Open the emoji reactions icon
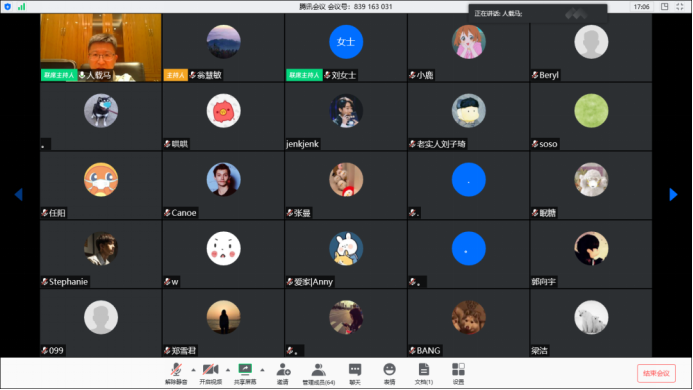 [x=389, y=374]
